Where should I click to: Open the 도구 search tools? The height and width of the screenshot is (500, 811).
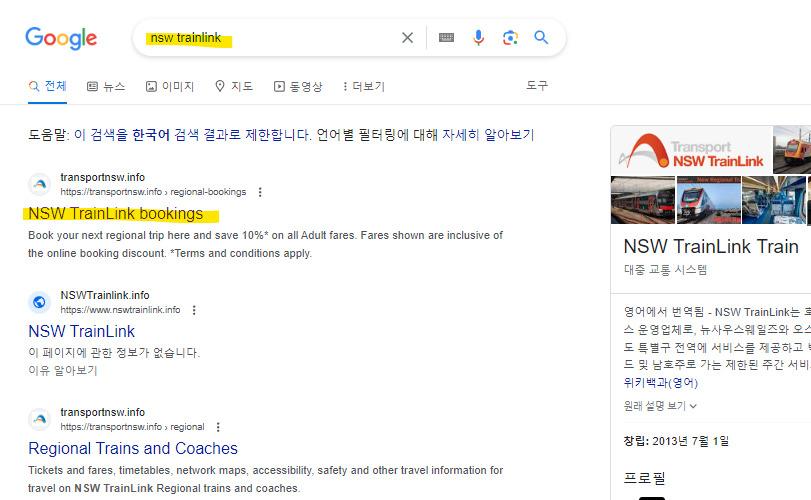[537, 86]
